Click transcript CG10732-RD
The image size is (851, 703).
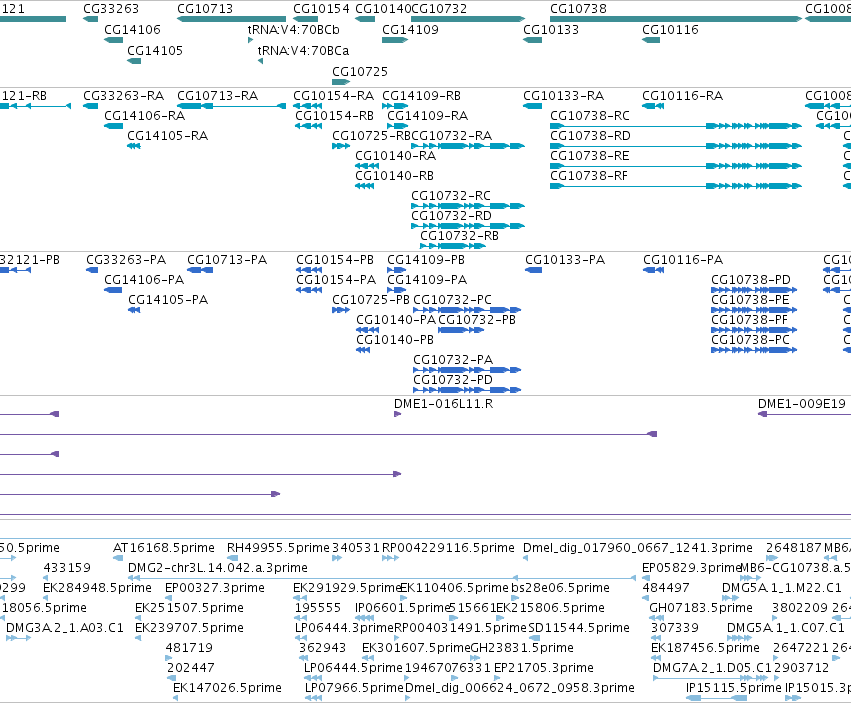pyautogui.click(x=451, y=216)
